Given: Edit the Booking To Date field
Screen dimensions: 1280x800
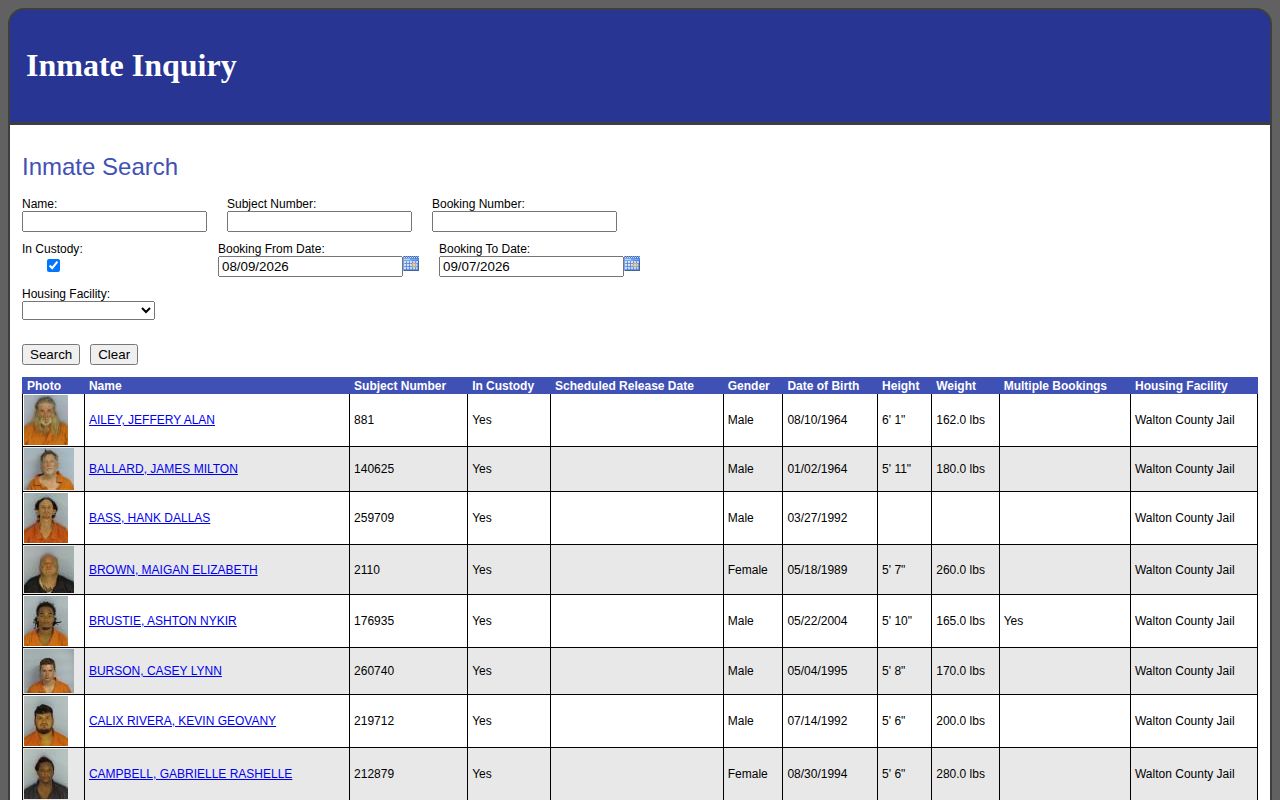Looking at the screenshot, I should pos(531,267).
